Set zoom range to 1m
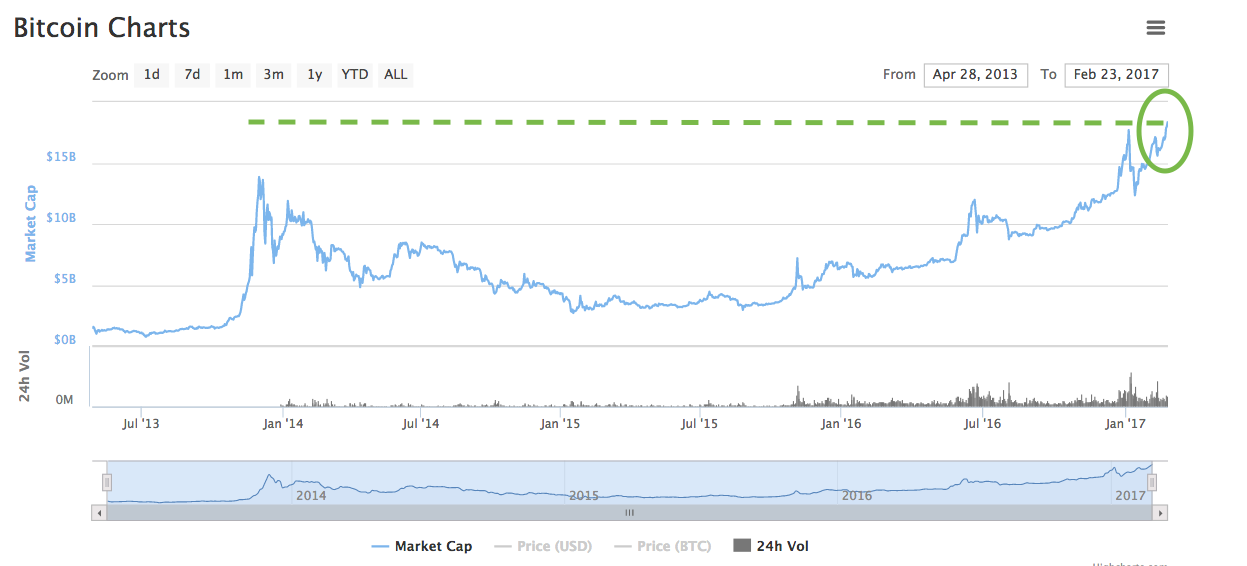1247x566 pixels. (x=233, y=75)
